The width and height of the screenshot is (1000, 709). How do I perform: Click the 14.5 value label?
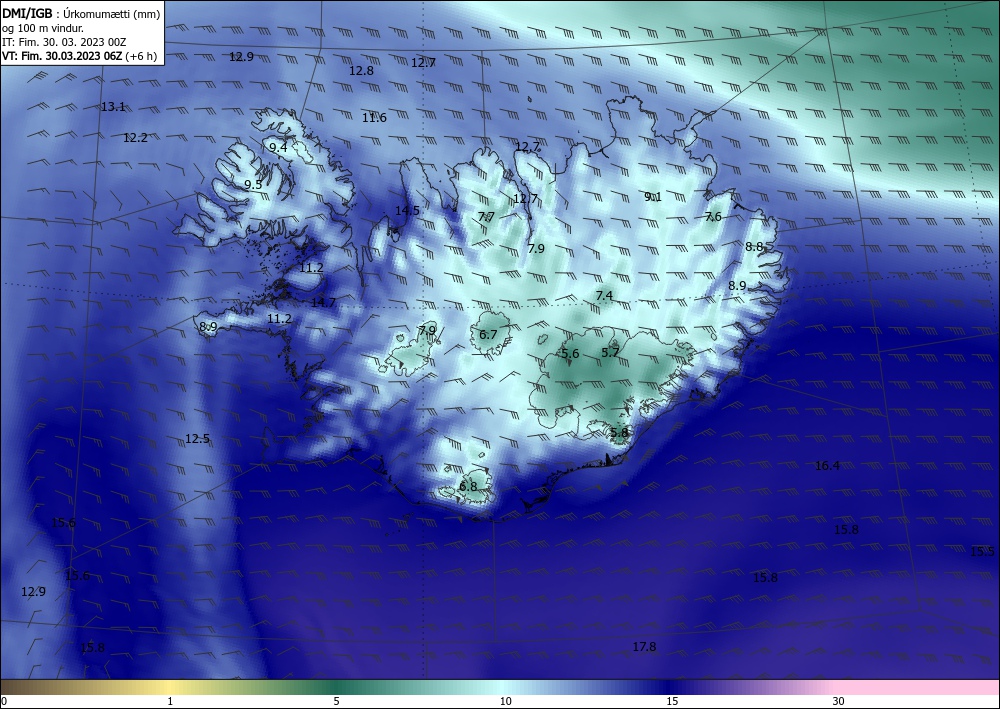(x=408, y=210)
